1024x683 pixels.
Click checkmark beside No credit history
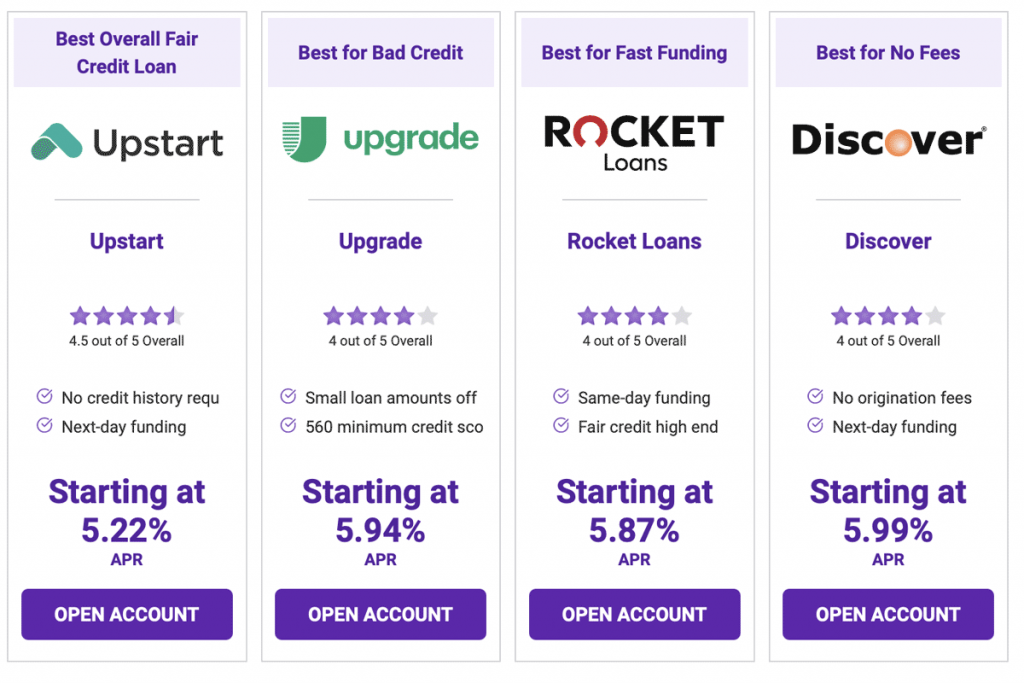tap(44, 396)
